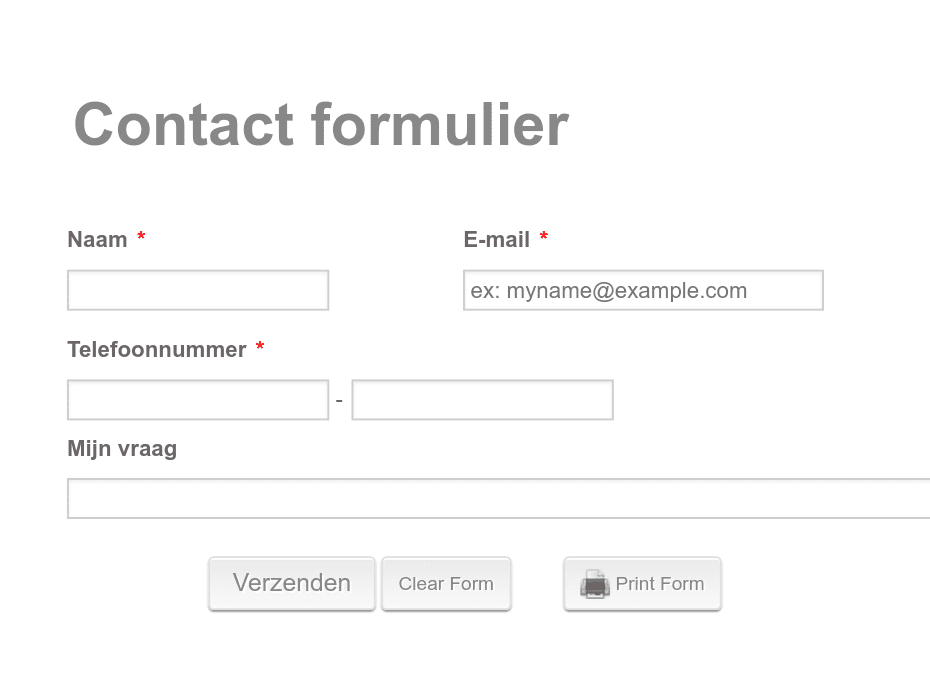This screenshot has height=683, width=930.
Task: Click the Telefoonnummer field label
Action: [157, 349]
